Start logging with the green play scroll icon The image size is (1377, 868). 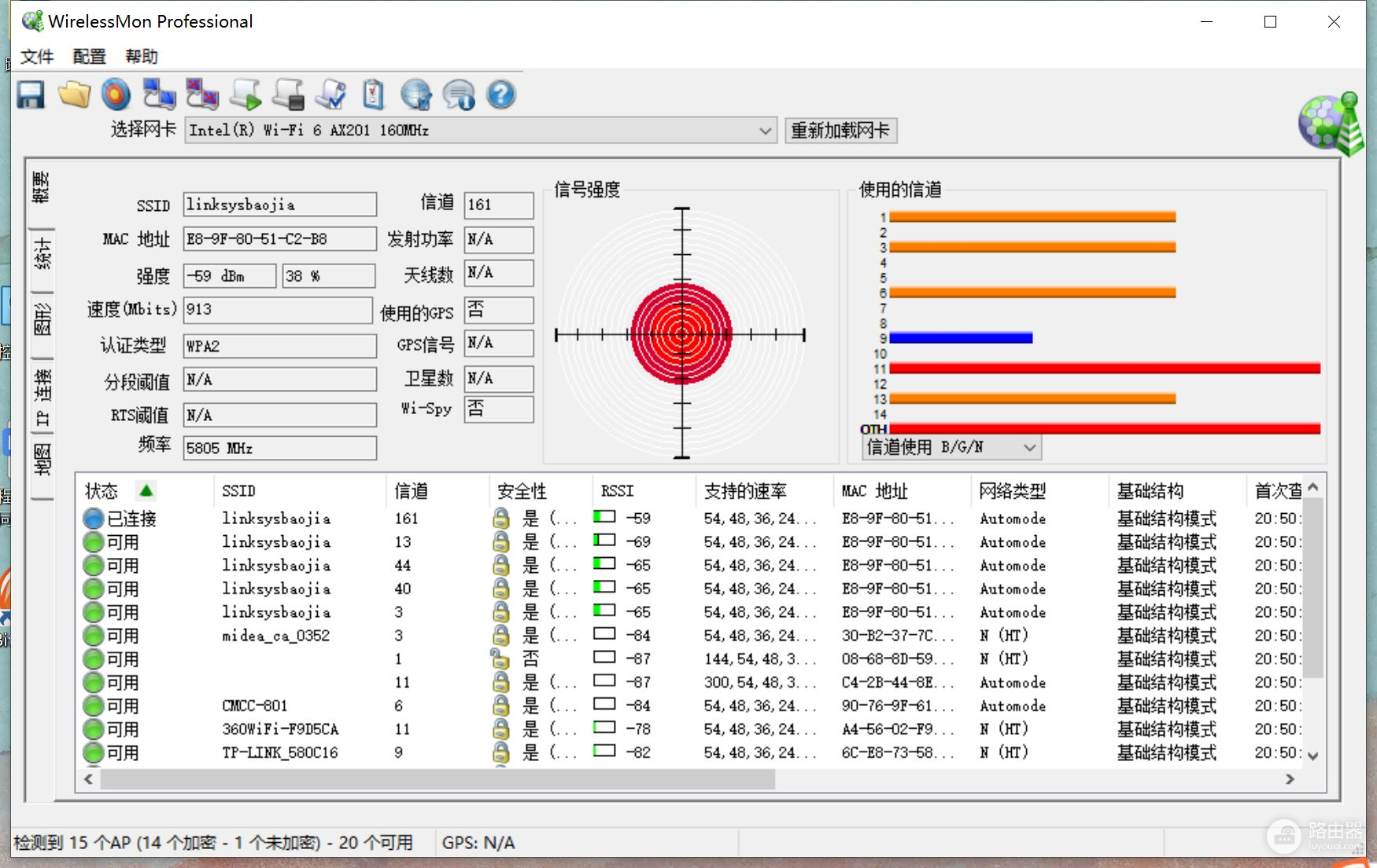tap(245, 94)
